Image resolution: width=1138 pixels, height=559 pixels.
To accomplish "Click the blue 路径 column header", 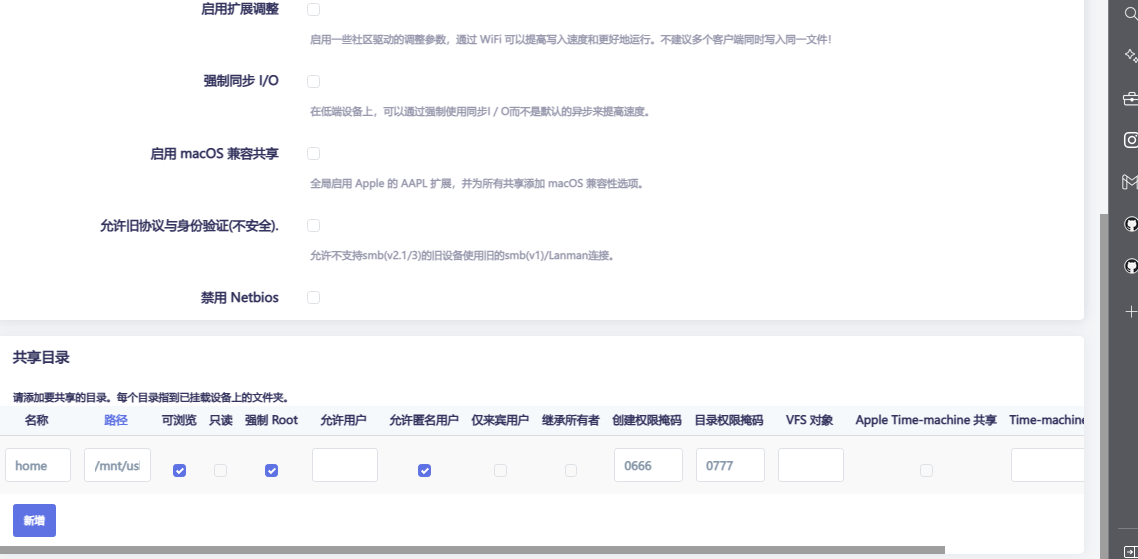I will click(x=116, y=420).
